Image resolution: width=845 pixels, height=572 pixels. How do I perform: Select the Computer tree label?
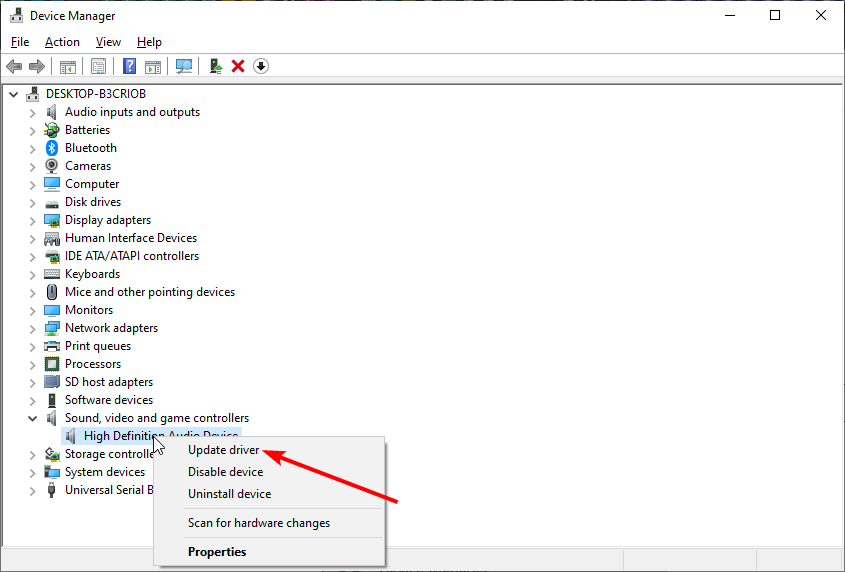click(92, 184)
